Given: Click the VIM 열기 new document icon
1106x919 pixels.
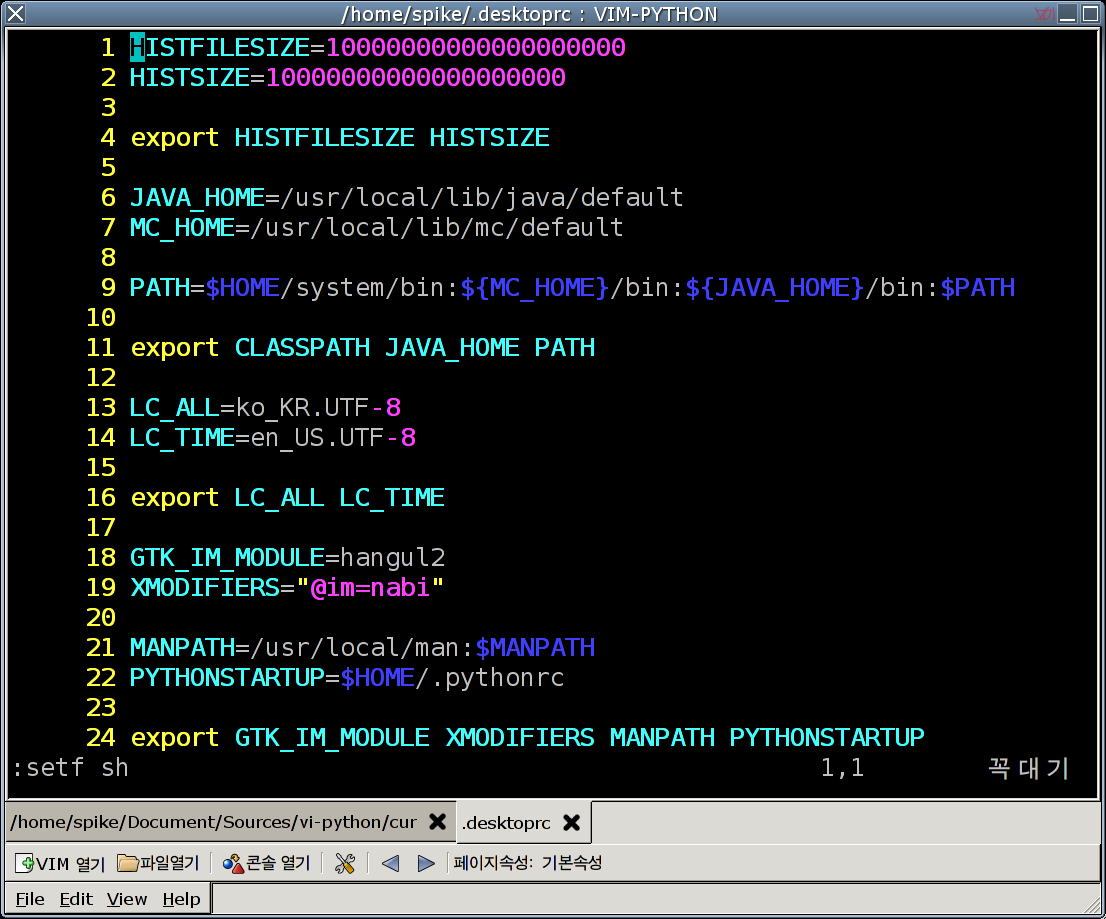Looking at the screenshot, I should coord(25,863).
